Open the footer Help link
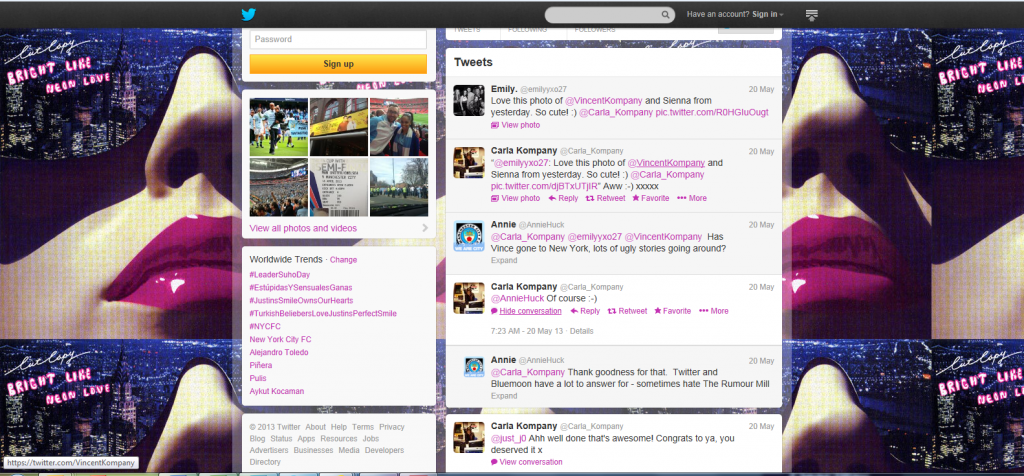The image size is (1024, 476). click(339, 427)
